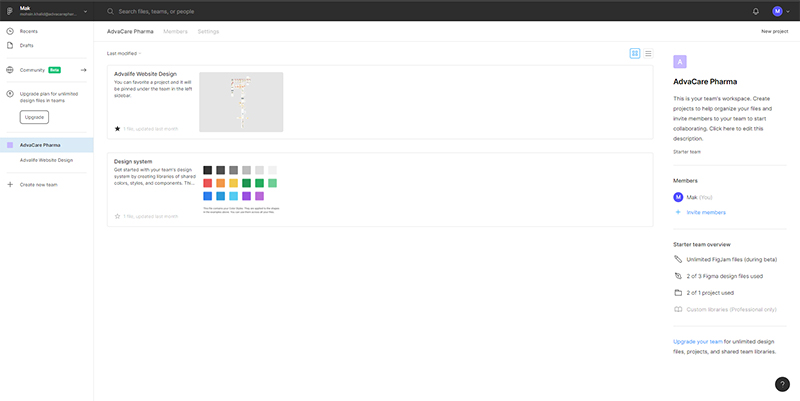The height and width of the screenshot is (401, 800).
Task: Open the Advalife Website Design file thumbnail
Action: point(241,102)
